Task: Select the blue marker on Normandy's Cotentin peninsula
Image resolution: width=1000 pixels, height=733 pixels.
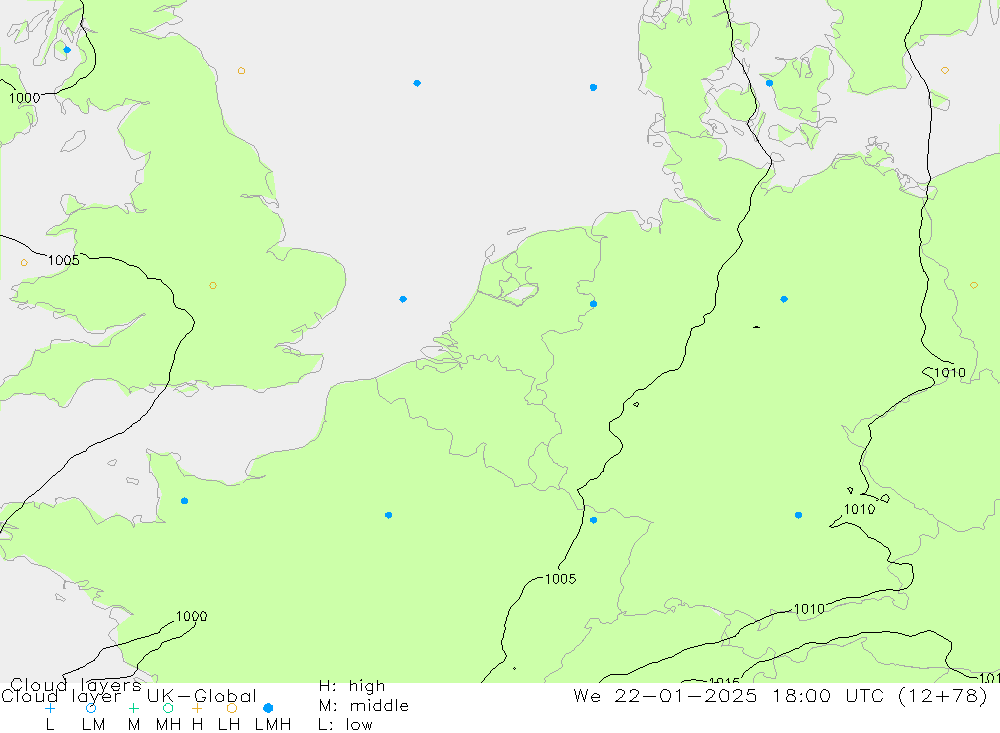Action: point(184,501)
